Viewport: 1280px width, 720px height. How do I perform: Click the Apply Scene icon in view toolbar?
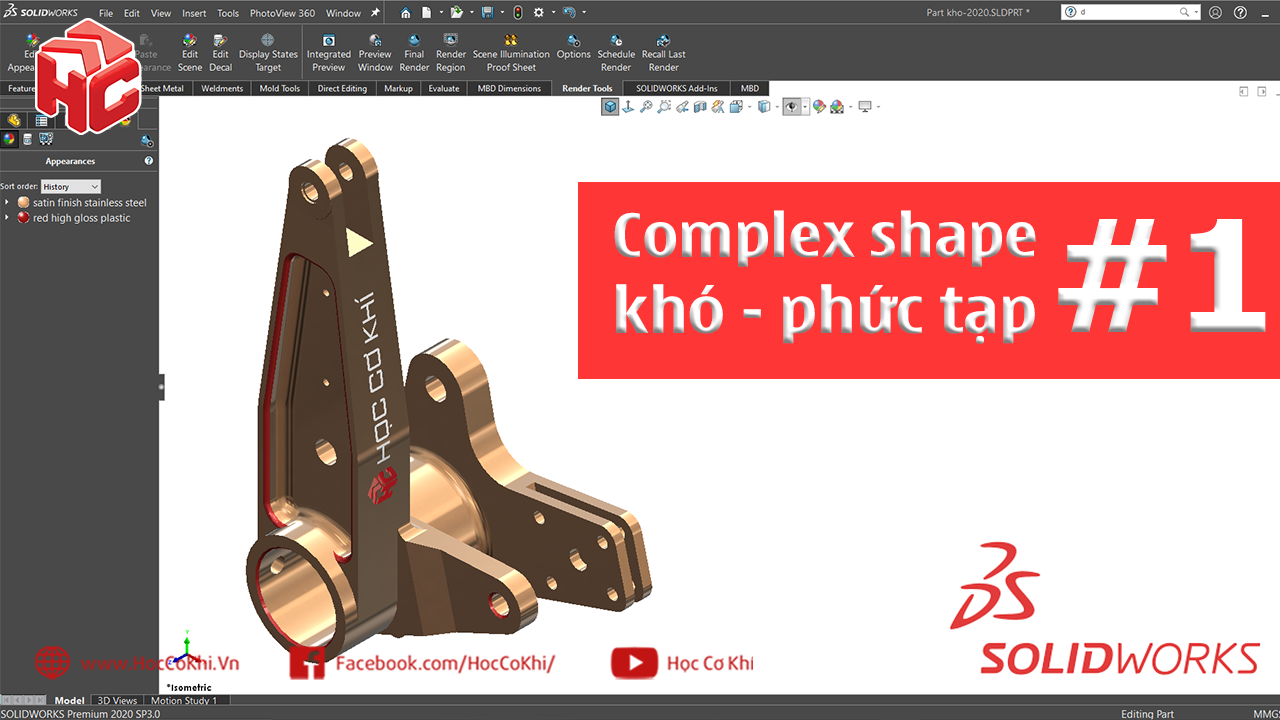pos(836,107)
